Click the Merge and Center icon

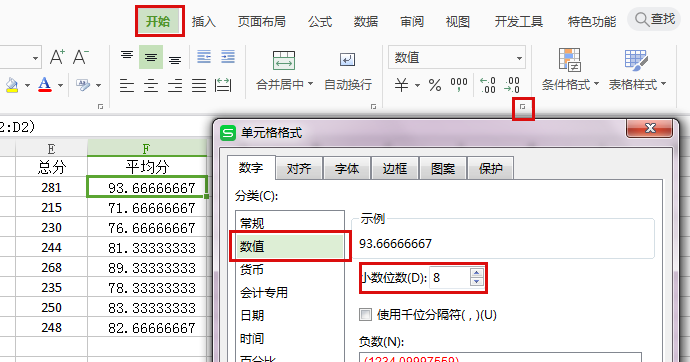[284, 60]
